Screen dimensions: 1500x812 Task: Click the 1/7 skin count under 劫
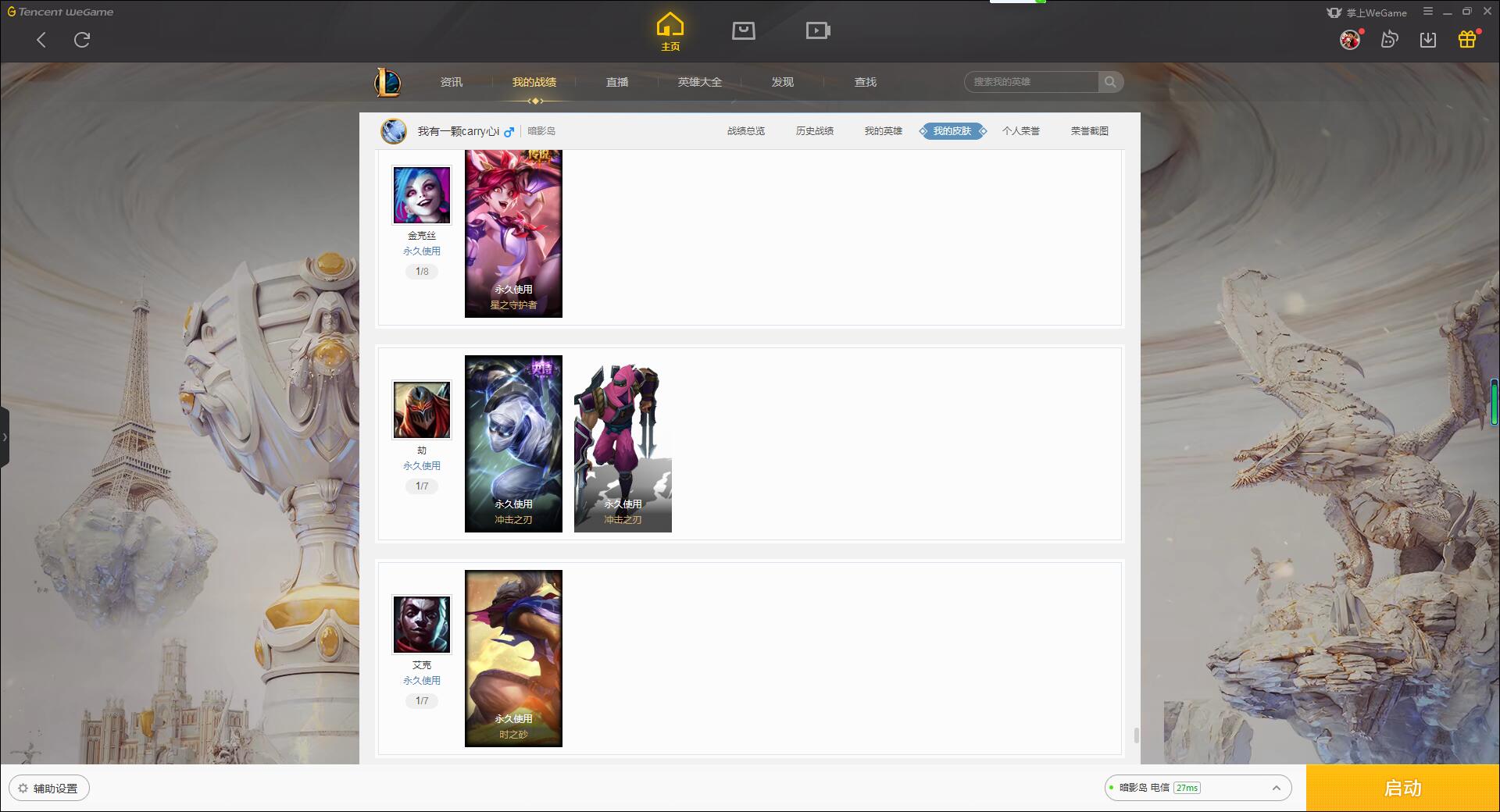422,486
